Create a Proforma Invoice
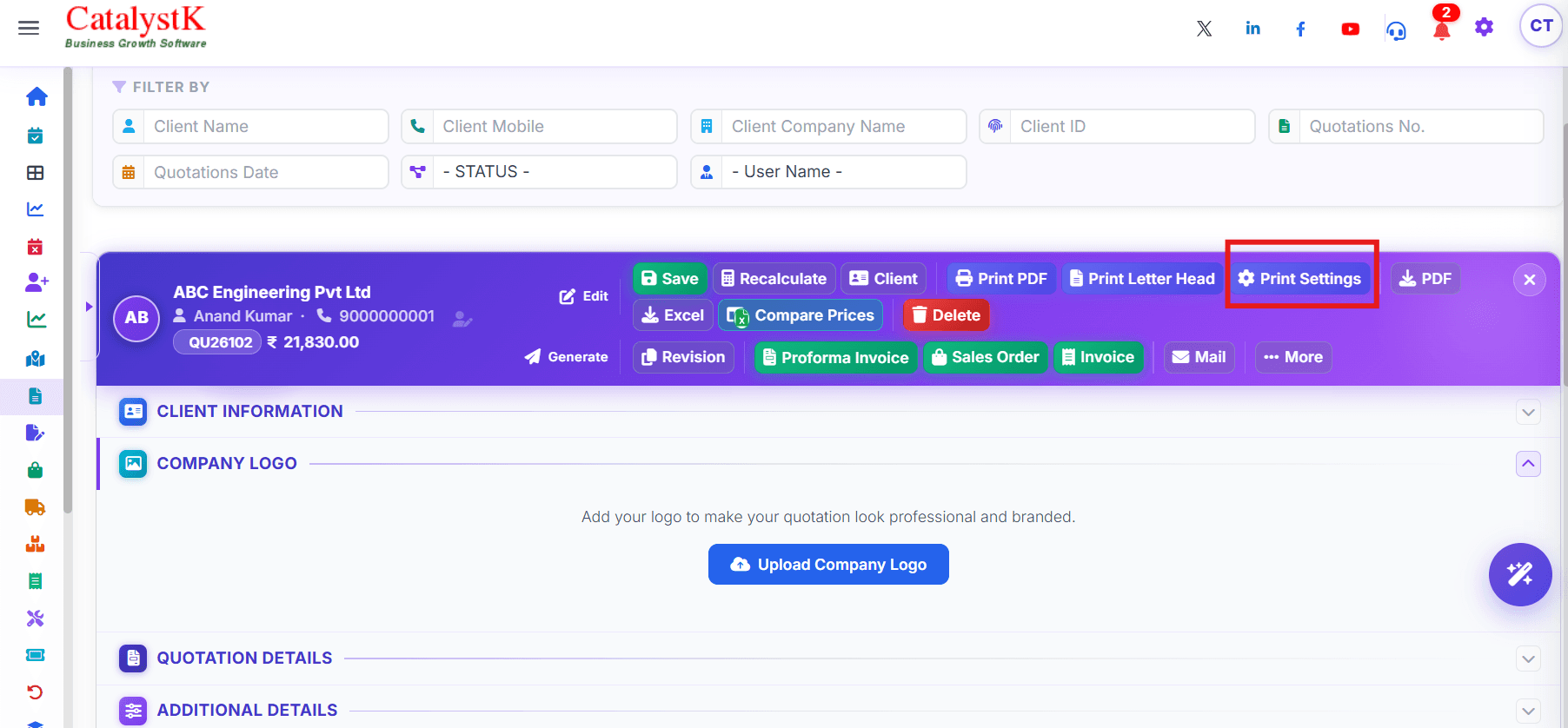This screenshot has height=728, width=1568. 836,357
